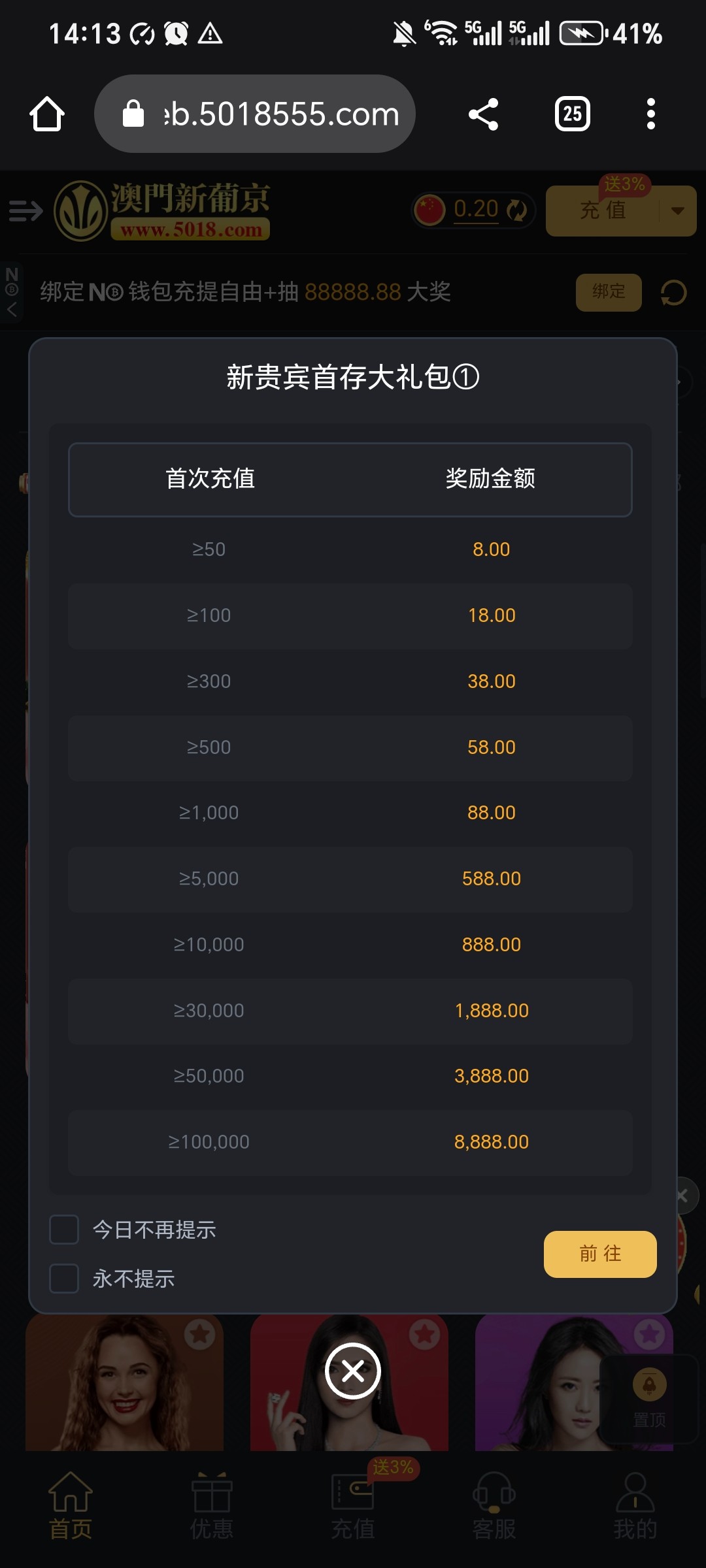Tap the share icon in browser toolbar
This screenshot has height=1568, width=706.
(484, 114)
